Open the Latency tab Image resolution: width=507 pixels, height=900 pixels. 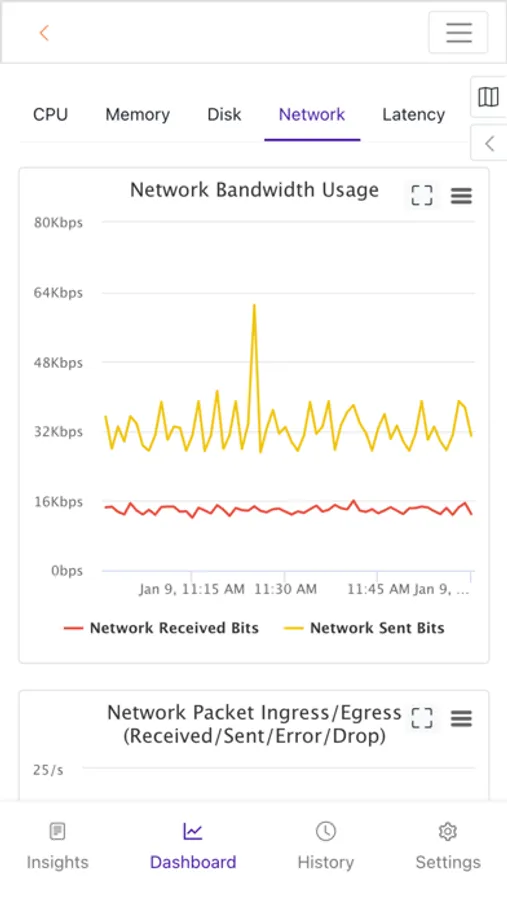click(x=413, y=114)
